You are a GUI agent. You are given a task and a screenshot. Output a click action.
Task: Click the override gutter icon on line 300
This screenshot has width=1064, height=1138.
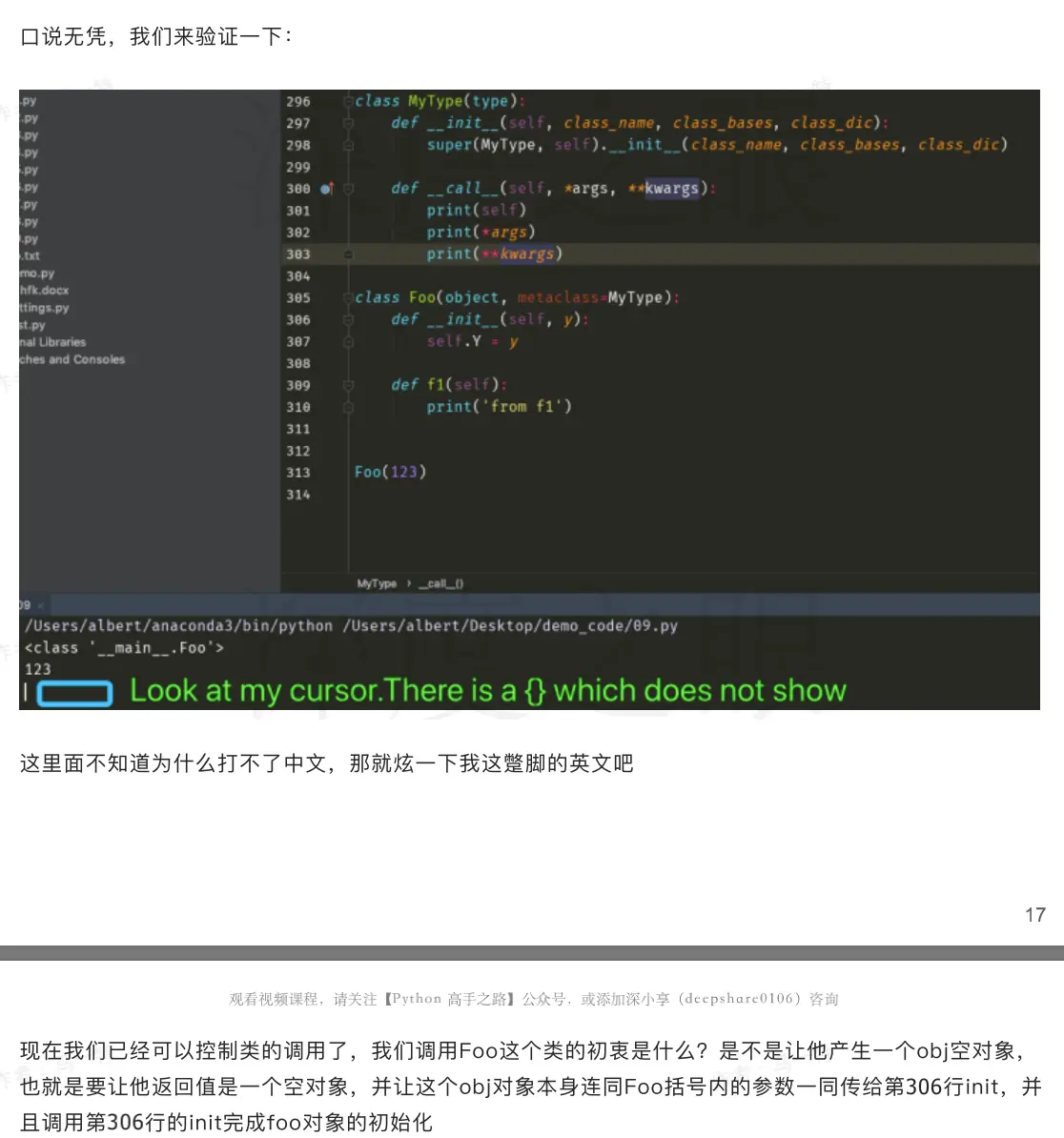[x=327, y=189]
